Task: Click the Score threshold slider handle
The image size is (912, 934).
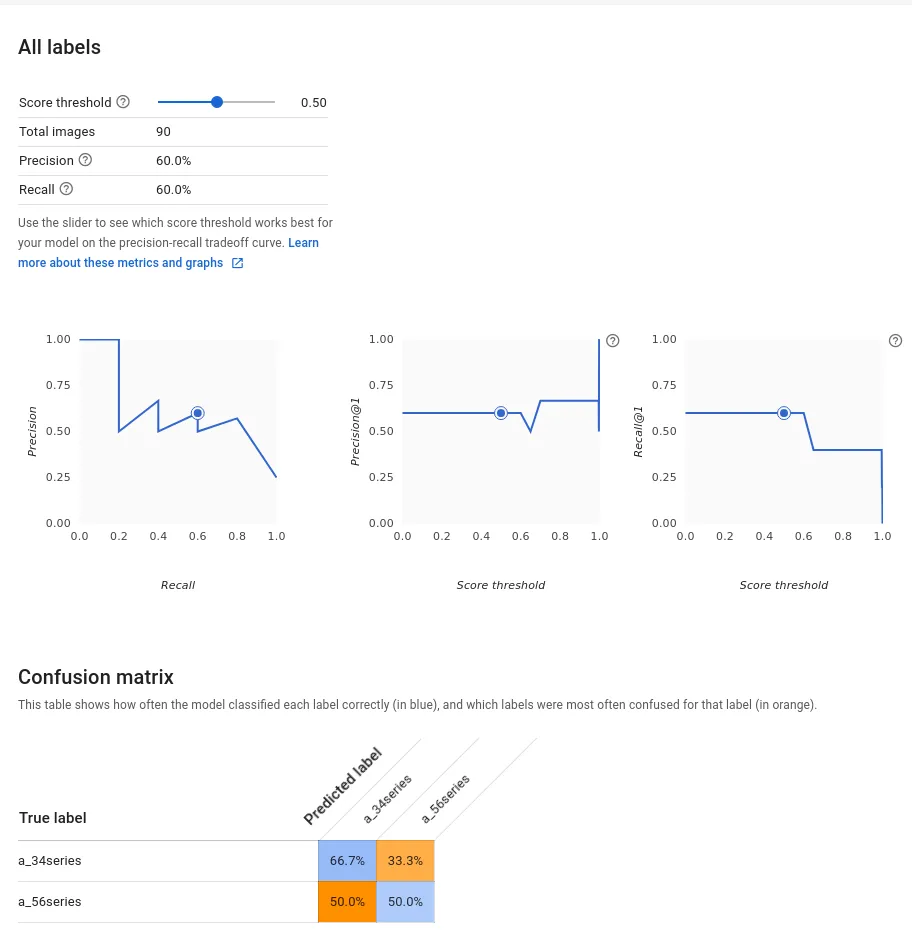Action: coord(217,102)
